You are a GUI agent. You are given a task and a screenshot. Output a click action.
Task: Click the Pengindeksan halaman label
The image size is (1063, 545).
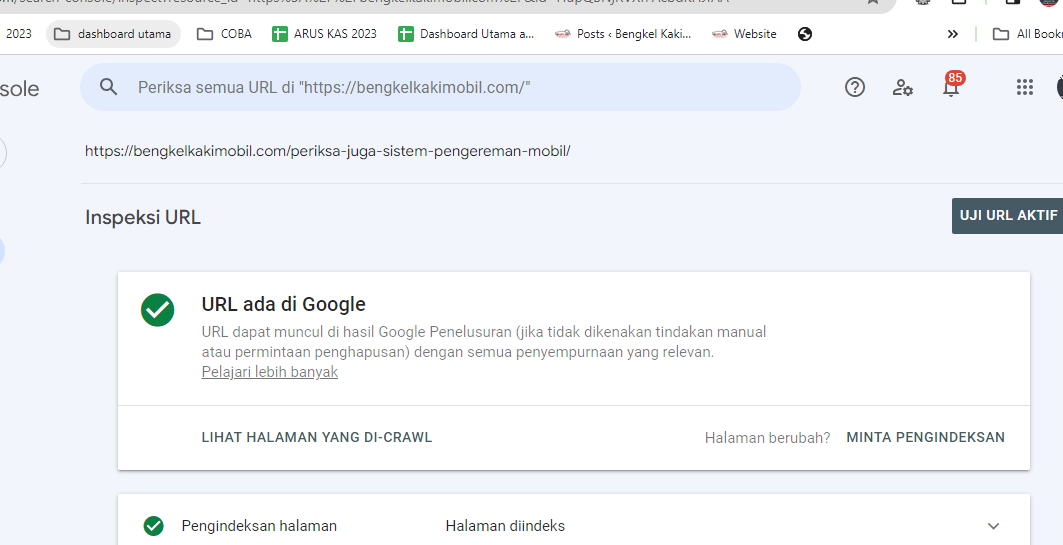click(x=259, y=526)
